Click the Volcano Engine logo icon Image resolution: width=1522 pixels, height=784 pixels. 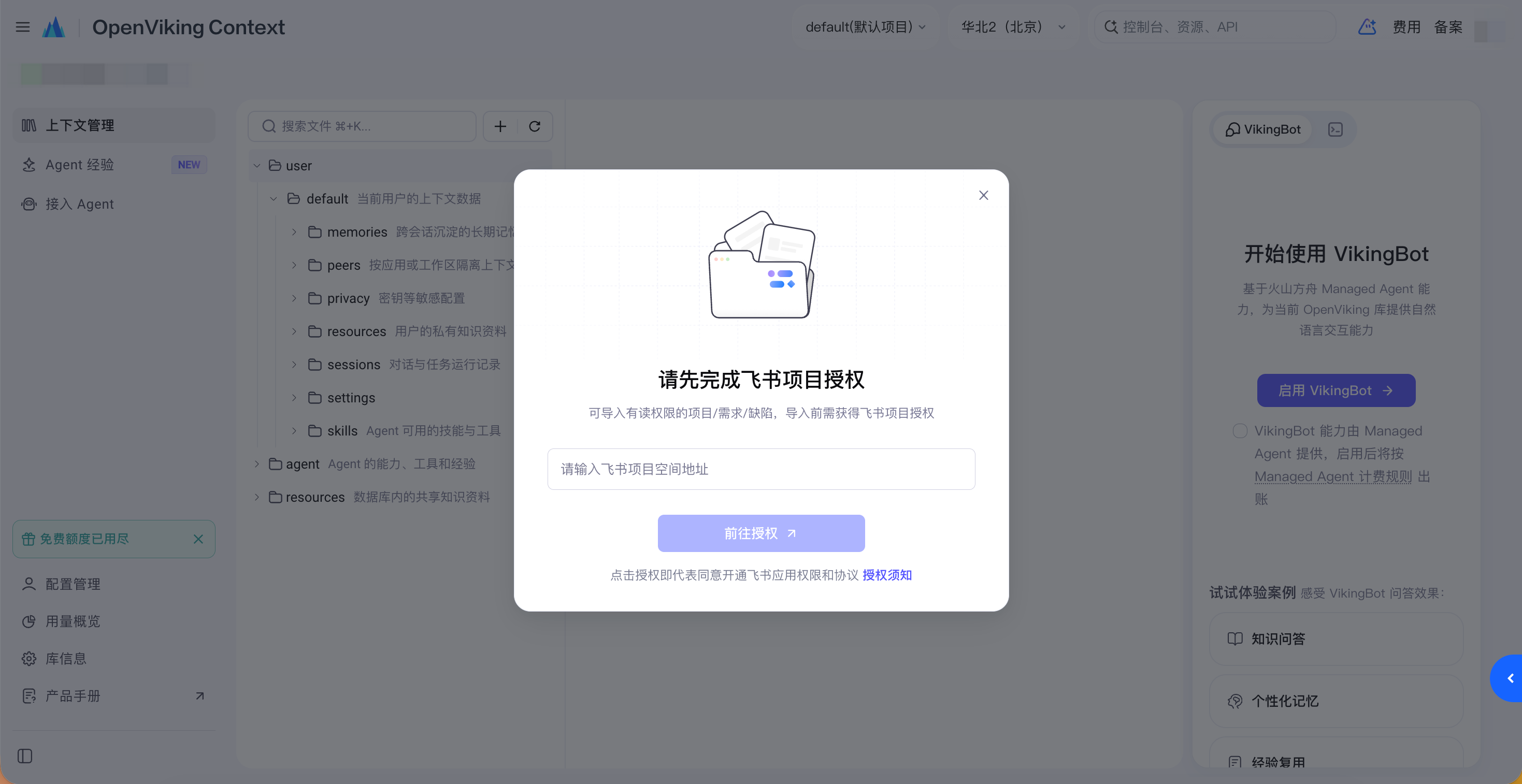54,27
